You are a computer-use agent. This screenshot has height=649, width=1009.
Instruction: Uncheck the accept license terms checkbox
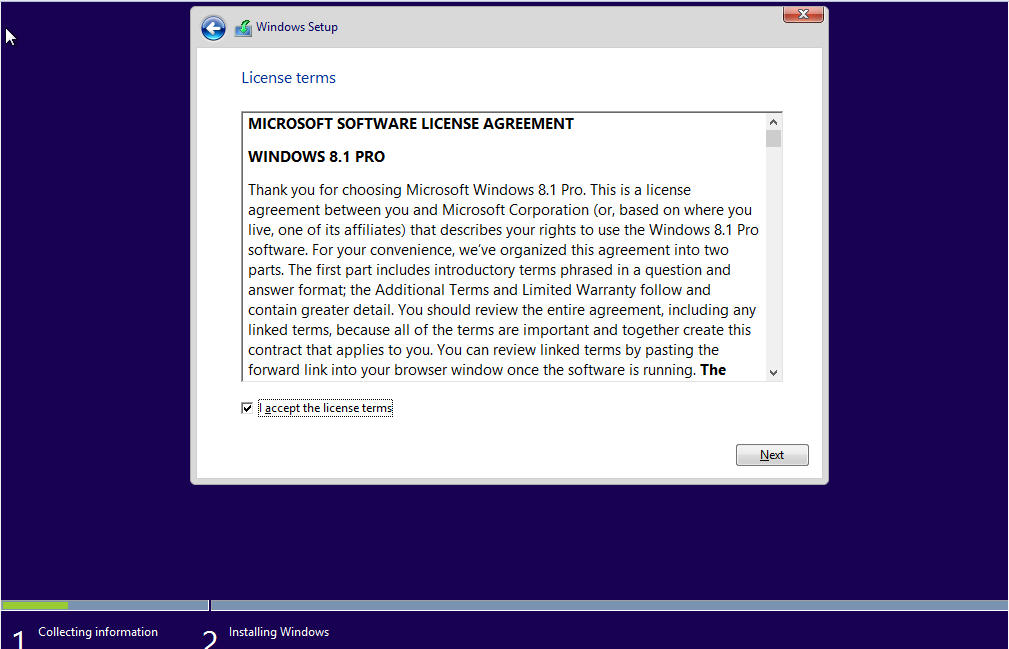247,408
